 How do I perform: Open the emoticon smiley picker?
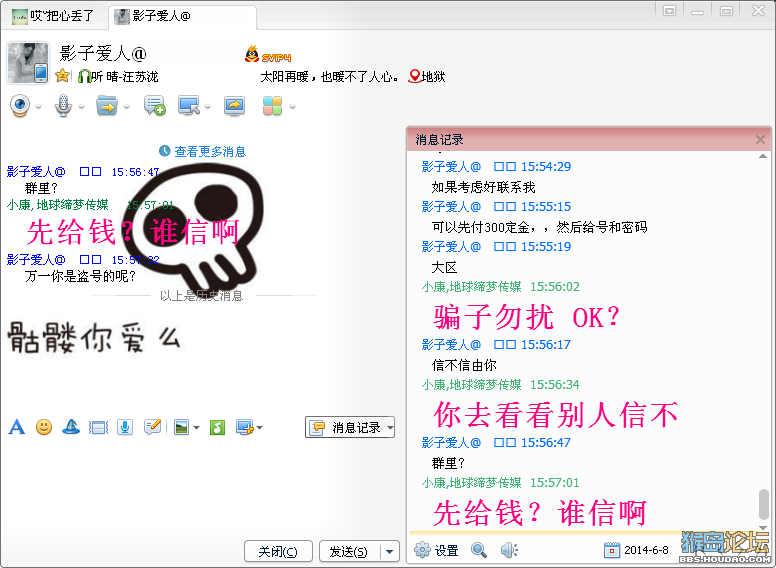click(44, 426)
